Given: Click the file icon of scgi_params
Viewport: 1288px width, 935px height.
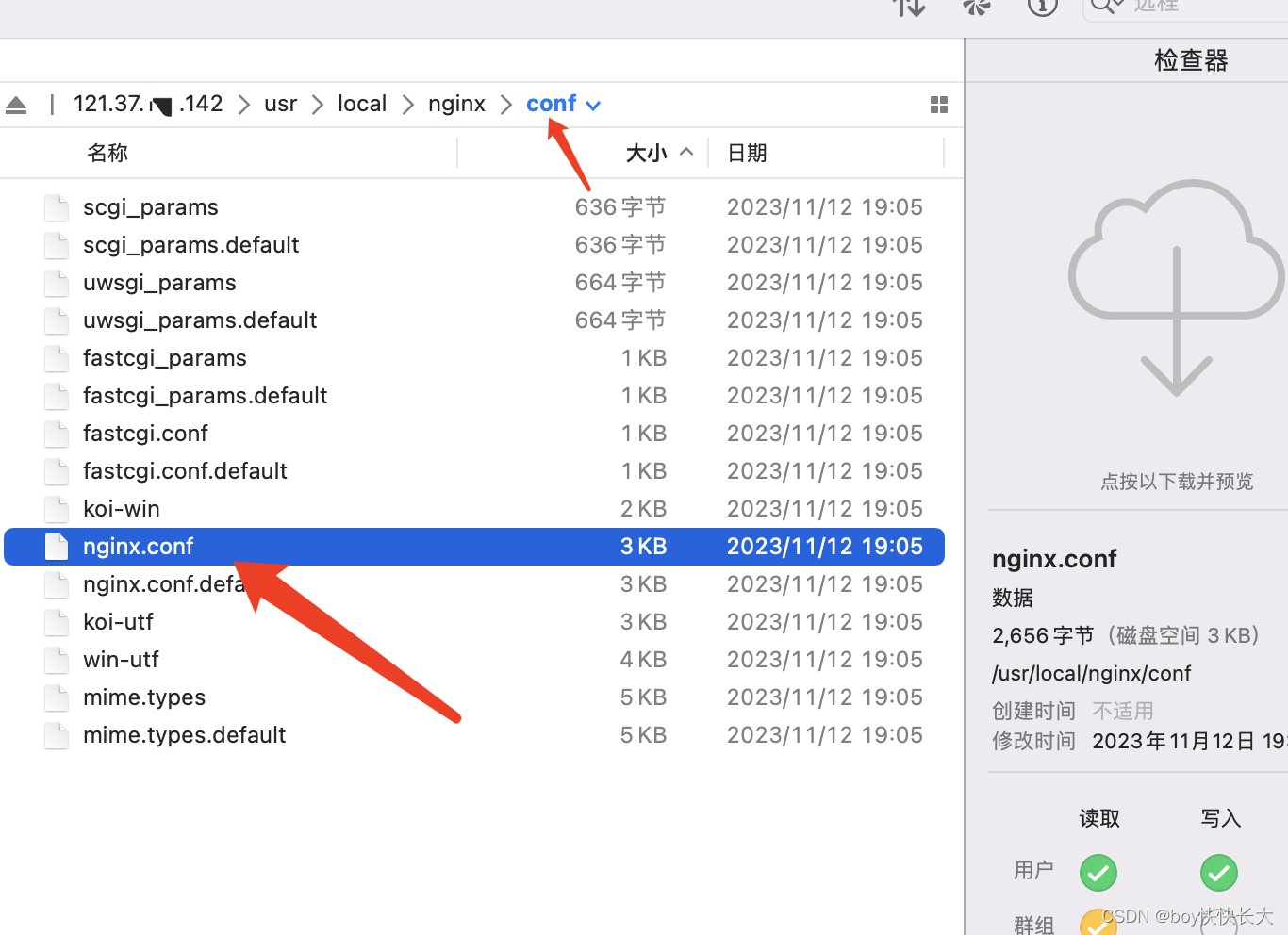Looking at the screenshot, I should click(57, 207).
